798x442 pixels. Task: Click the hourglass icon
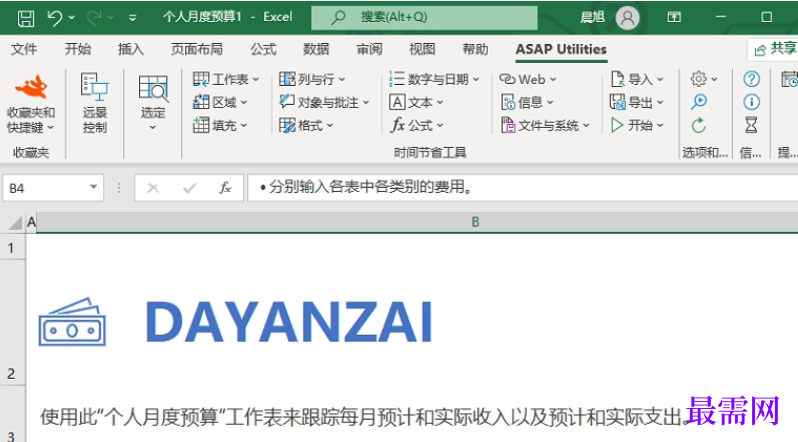click(x=751, y=125)
